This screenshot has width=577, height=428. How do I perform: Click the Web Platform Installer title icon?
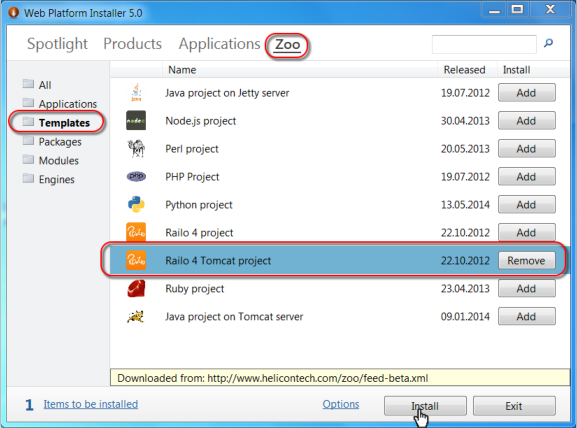point(13,13)
